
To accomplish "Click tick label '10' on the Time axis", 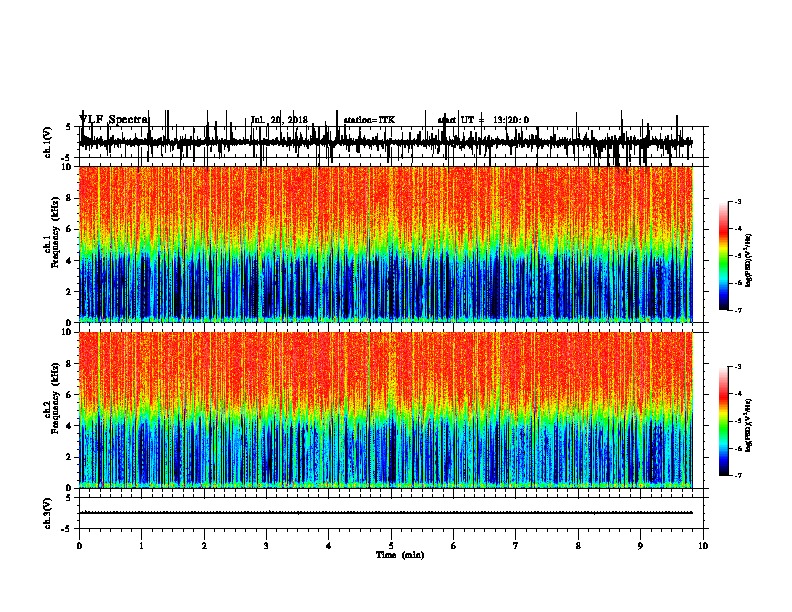I will [703, 545].
